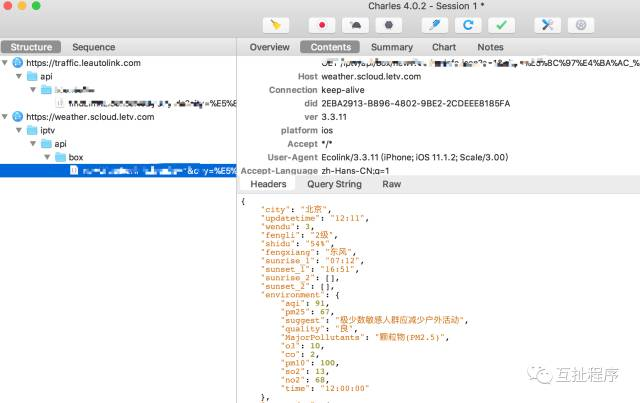This screenshot has height=403, width=640.
Task: Click the "MajorPollutants" JSON line
Action: pos(365,337)
